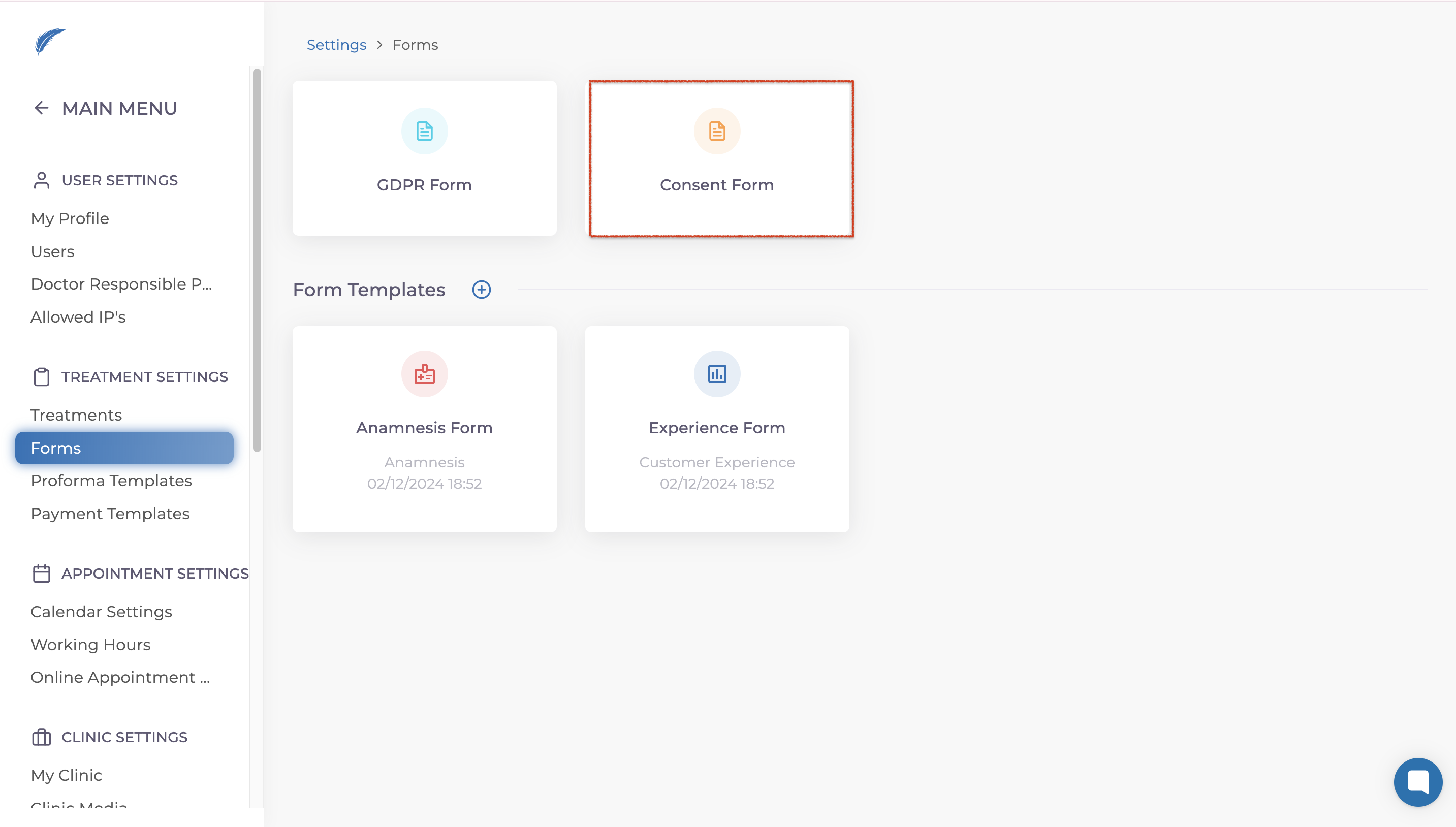Open Payment Templates

coord(110,514)
